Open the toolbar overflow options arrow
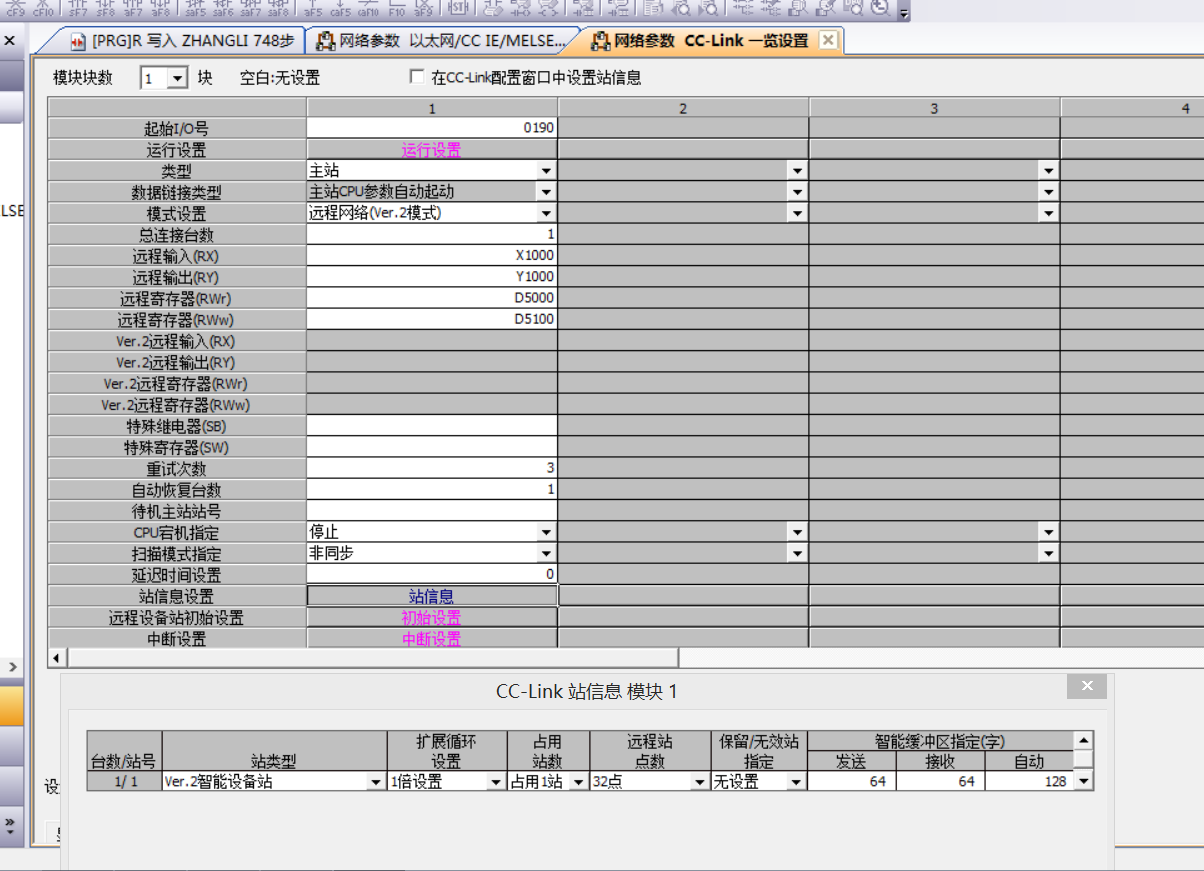Image resolution: width=1204 pixels, height=871 pixels. click(904, 13)
